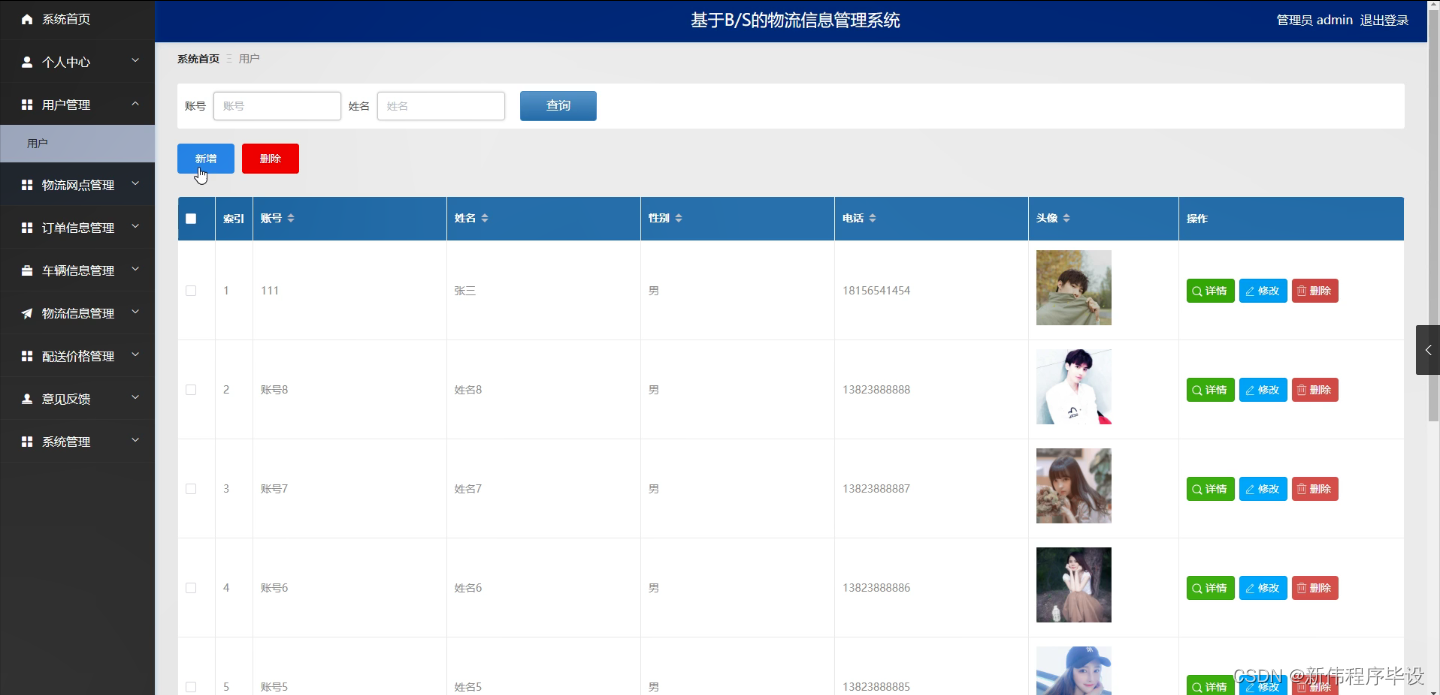The width and height of the screenshot is (1440, 695).
Task: Click 删除 for user 张三
Action: (x=1315, y=291)
